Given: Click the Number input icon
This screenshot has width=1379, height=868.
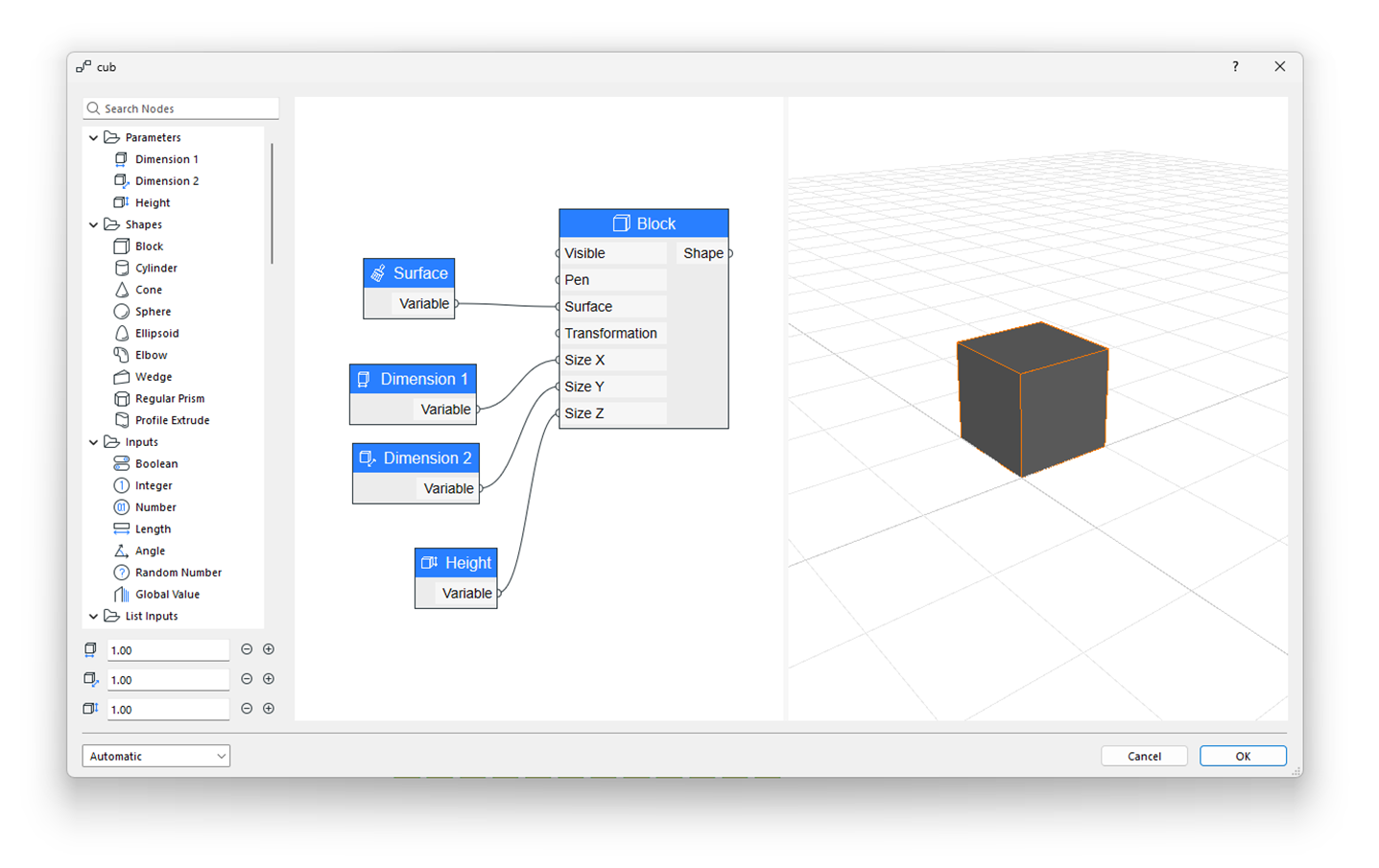Looking at the screenshot, I should [121, 507].
